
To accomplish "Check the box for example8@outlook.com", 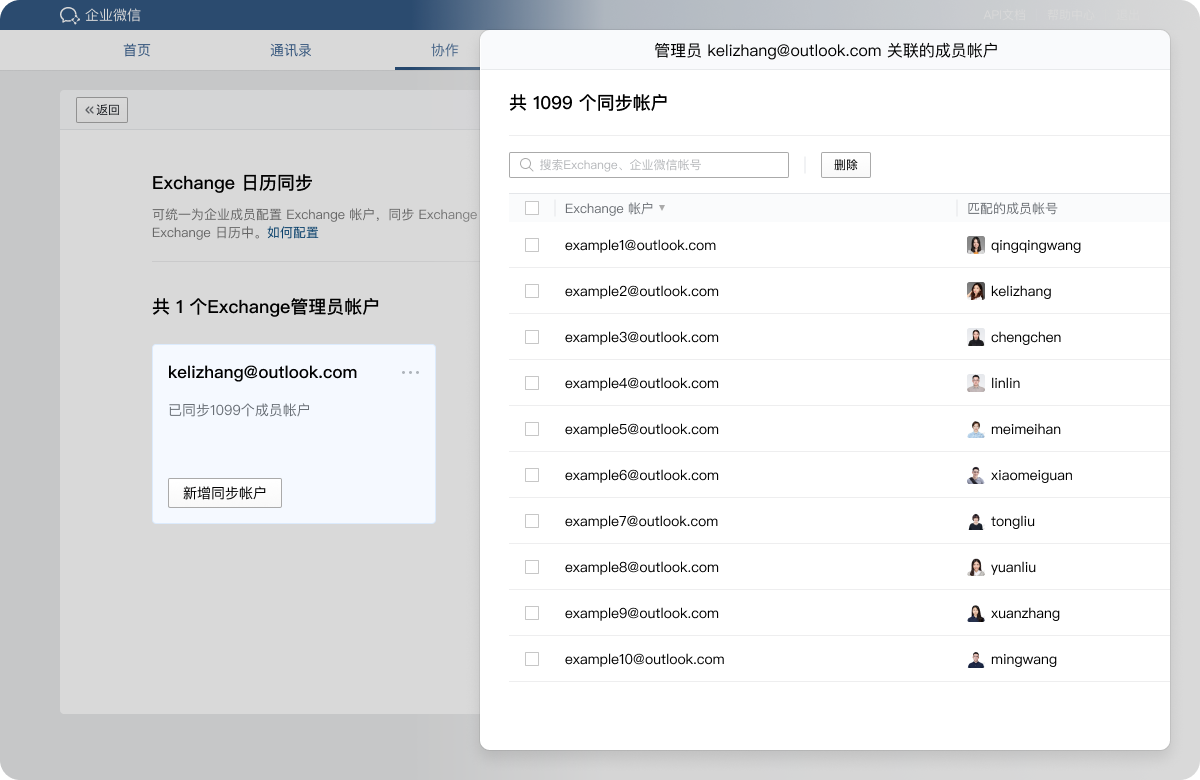I will coord(532,567).
